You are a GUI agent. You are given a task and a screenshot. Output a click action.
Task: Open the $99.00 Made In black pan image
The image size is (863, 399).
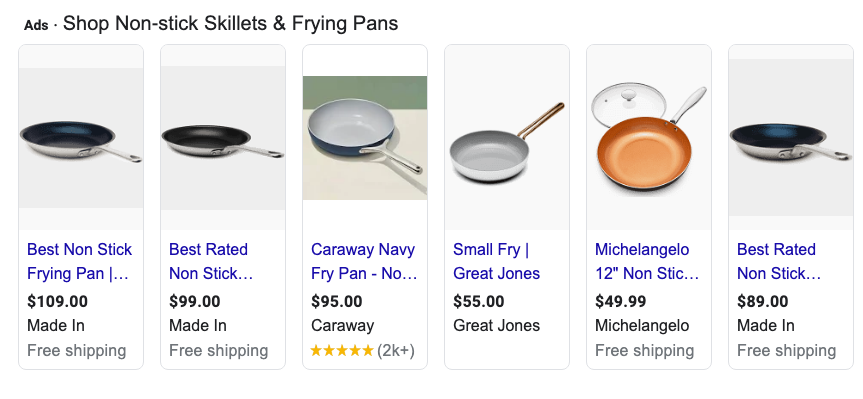click(223, 138)
